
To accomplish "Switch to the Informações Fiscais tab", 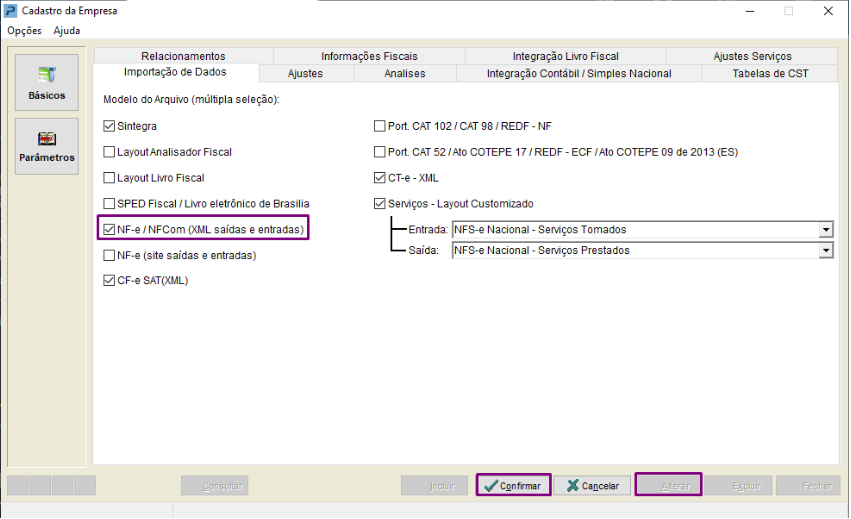I will tap(369, 56).
